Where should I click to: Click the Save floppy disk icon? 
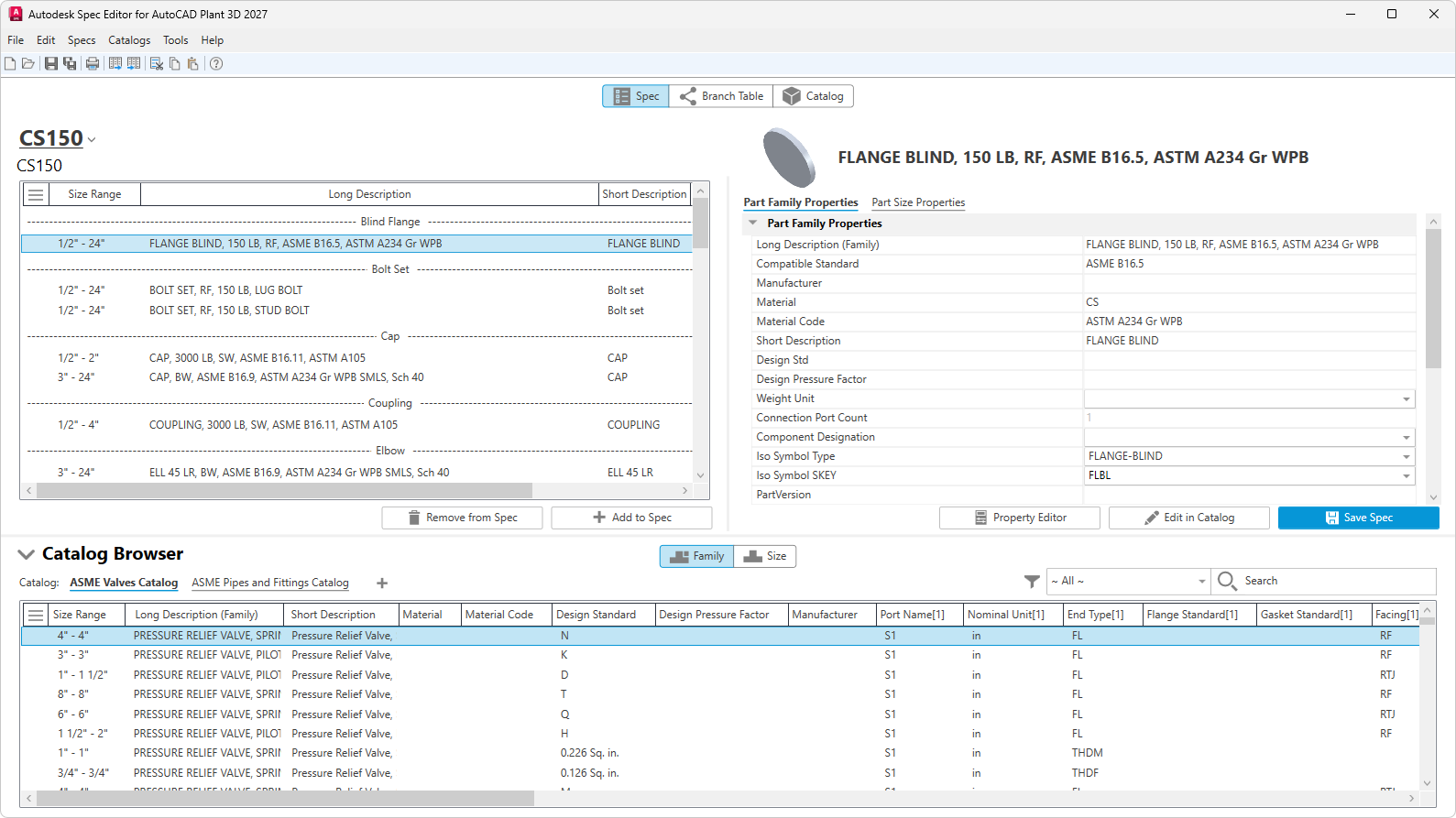click(51, 63)
